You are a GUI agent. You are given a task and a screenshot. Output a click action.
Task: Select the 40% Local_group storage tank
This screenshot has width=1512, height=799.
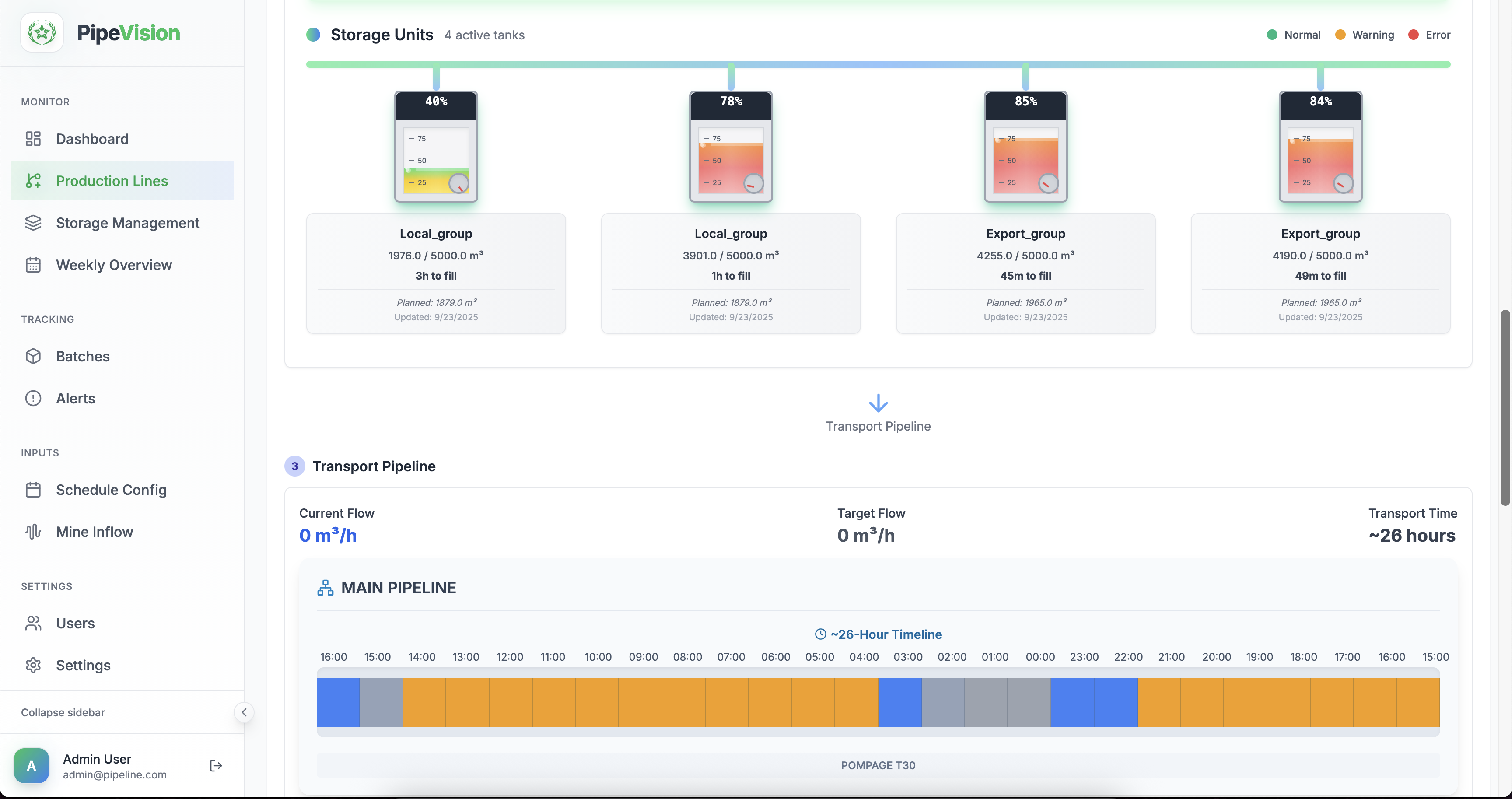[x=436, y=147]
